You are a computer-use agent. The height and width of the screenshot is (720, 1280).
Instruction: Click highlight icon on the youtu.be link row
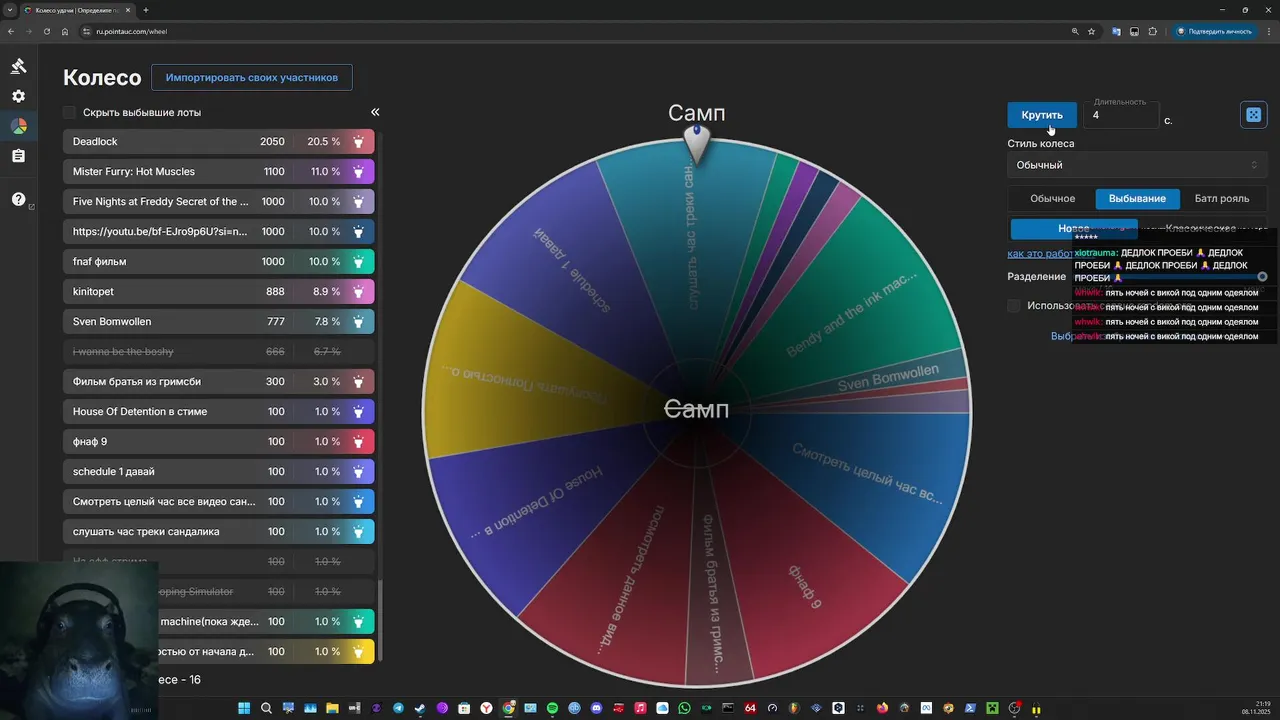click(x=359, y=232)
